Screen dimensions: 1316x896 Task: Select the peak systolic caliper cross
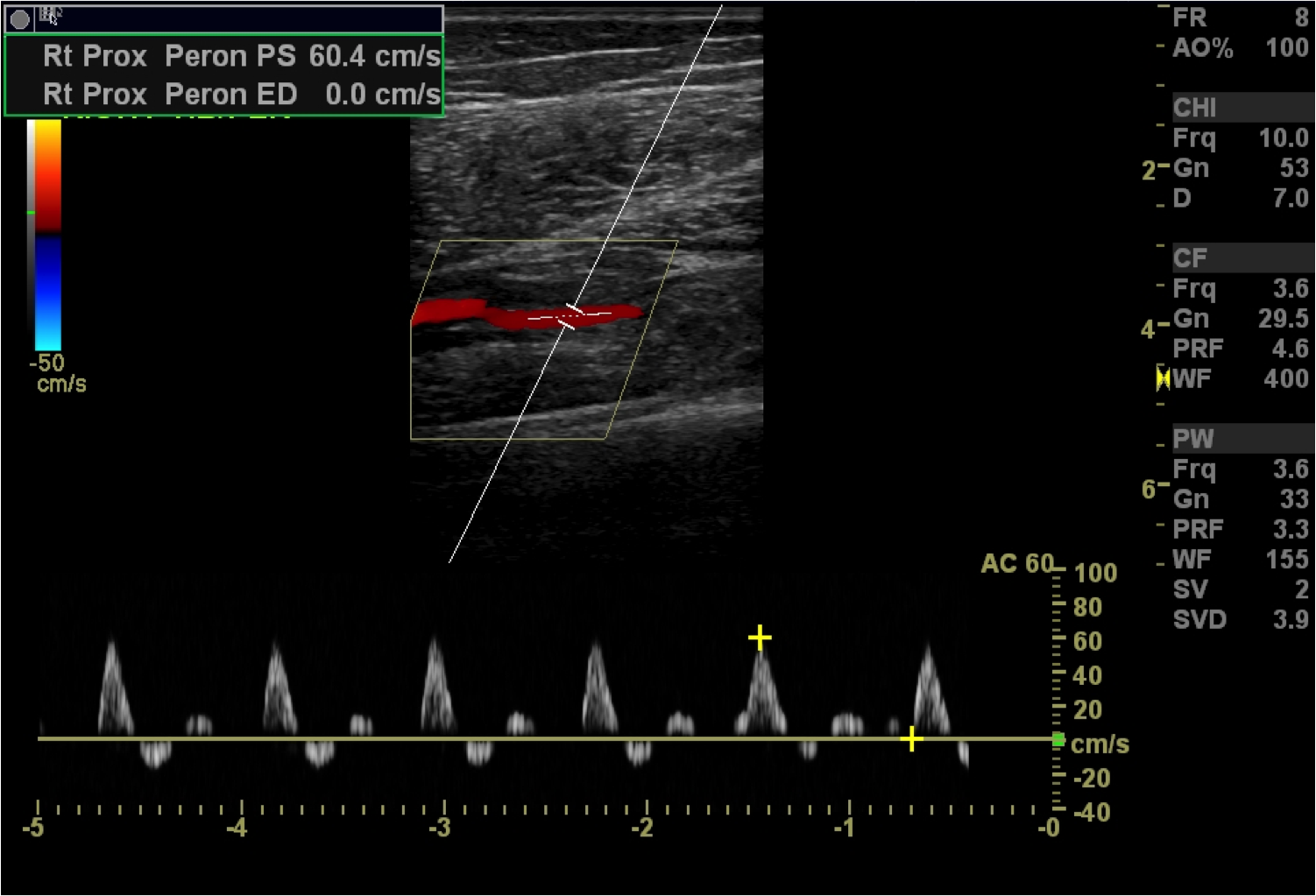(760, 638)
